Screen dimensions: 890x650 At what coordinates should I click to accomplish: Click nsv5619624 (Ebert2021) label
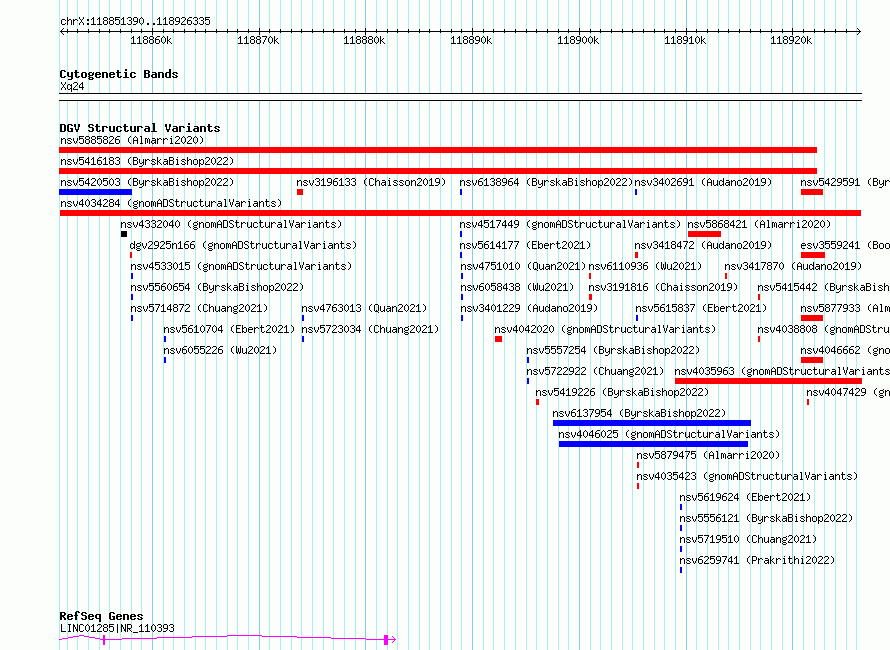click(745, 497)
